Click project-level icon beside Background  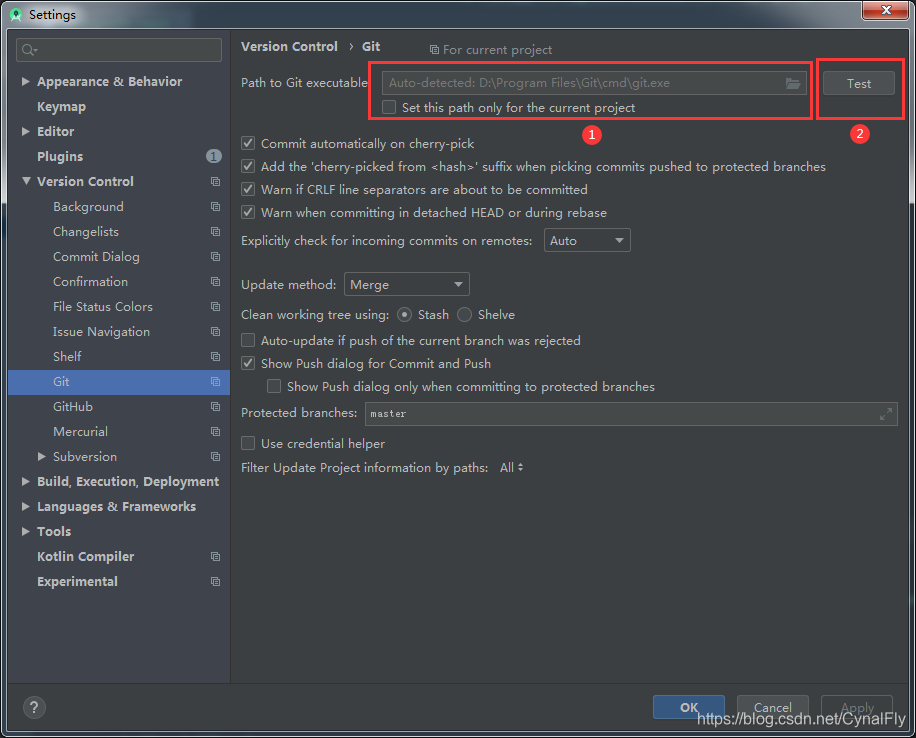[216, 207]
